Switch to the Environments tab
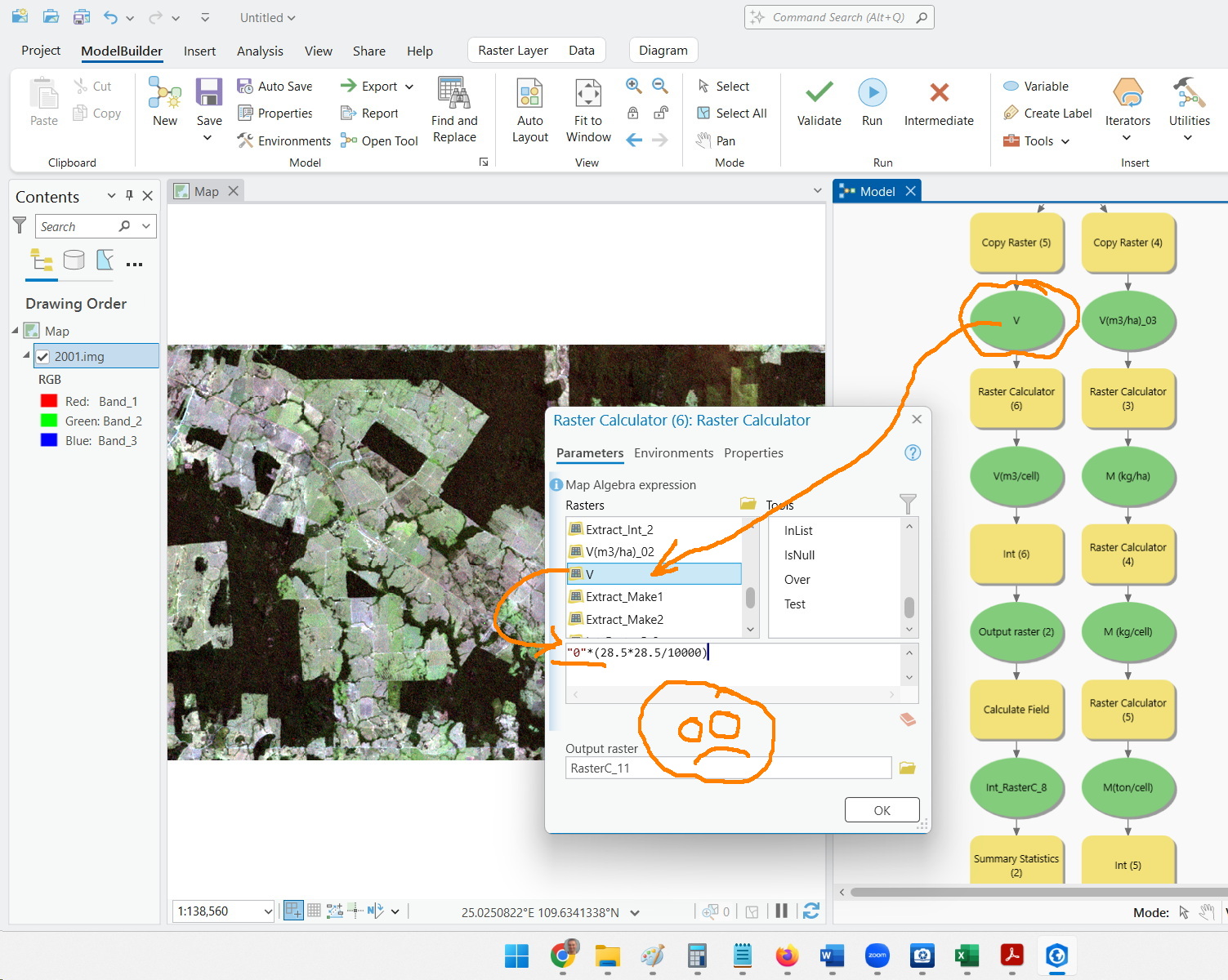Viewport: 1228px width, 980px height. [x=673, y=453]
